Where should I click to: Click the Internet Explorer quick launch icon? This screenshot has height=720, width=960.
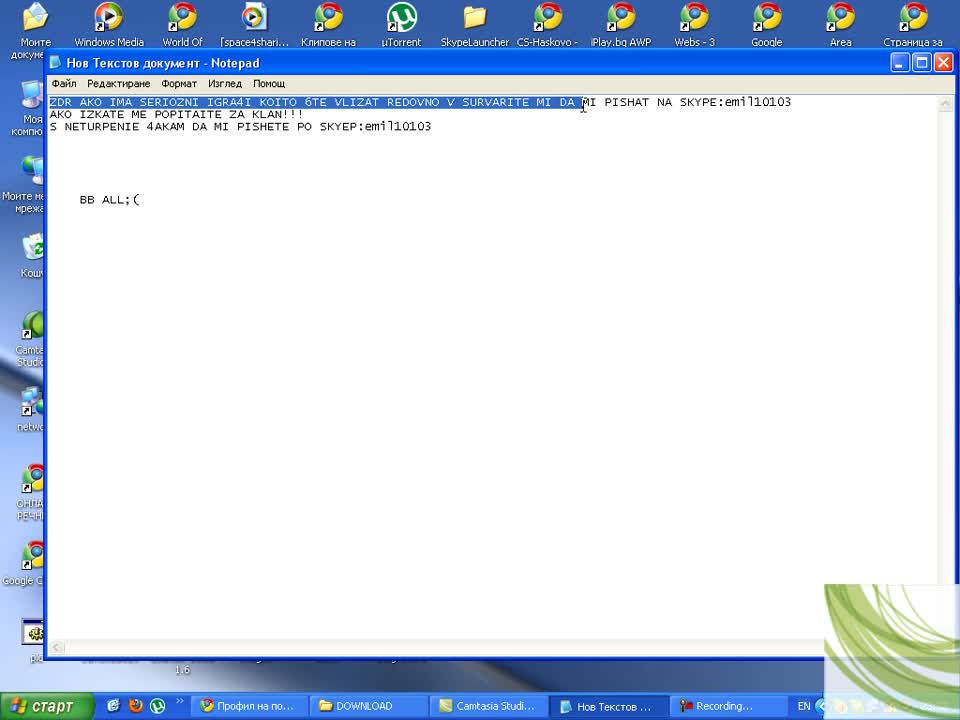tap(113, 705)
